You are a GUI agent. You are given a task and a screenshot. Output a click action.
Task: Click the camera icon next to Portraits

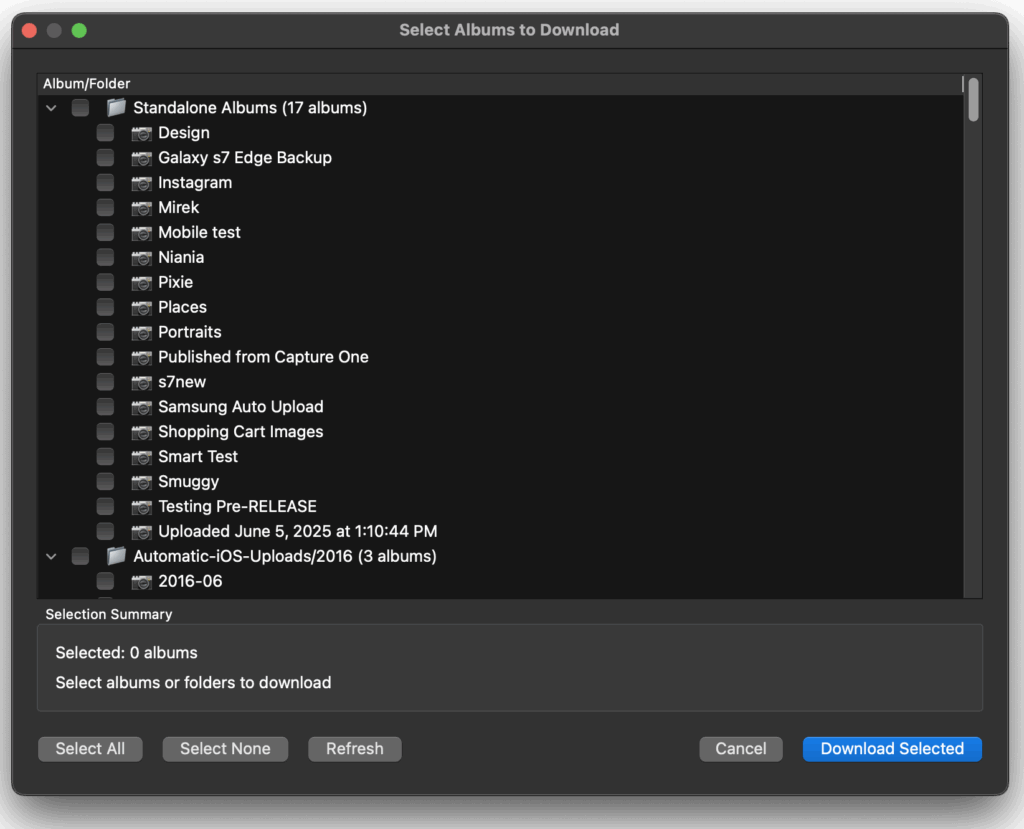pyautogui.click(x=142, y=331)
